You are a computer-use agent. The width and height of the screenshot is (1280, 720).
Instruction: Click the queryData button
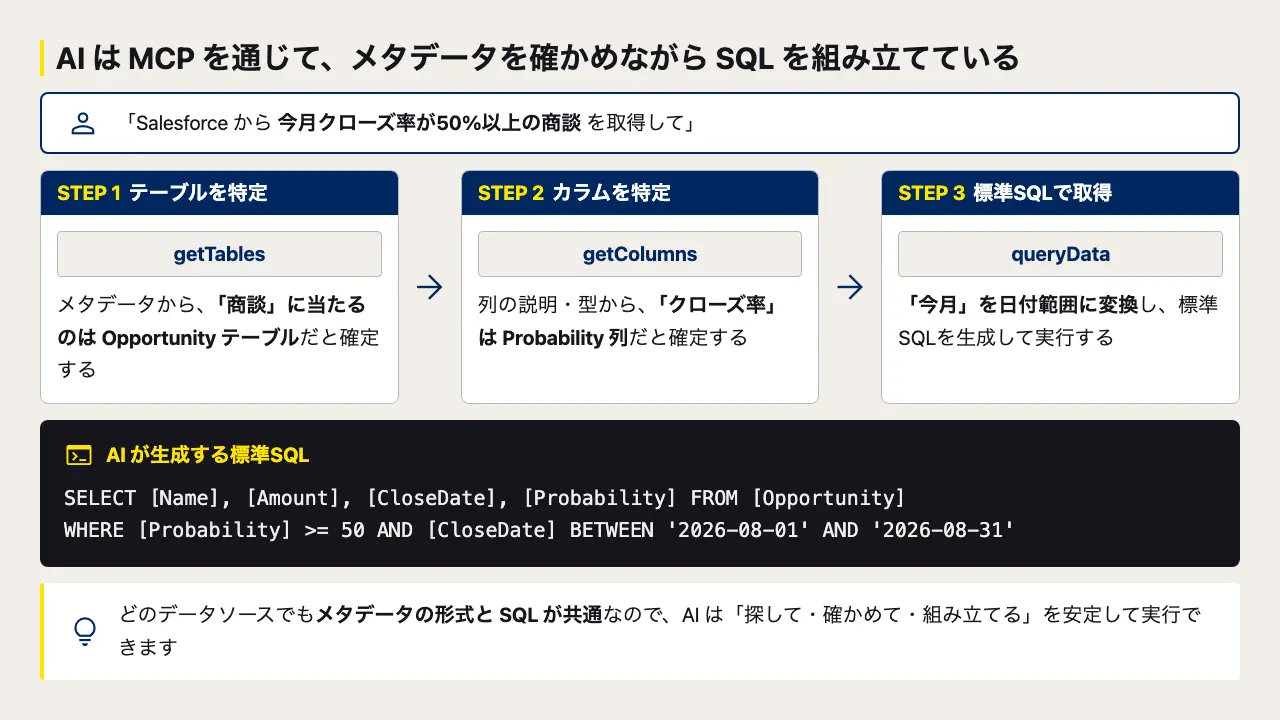pos(1060,254)
